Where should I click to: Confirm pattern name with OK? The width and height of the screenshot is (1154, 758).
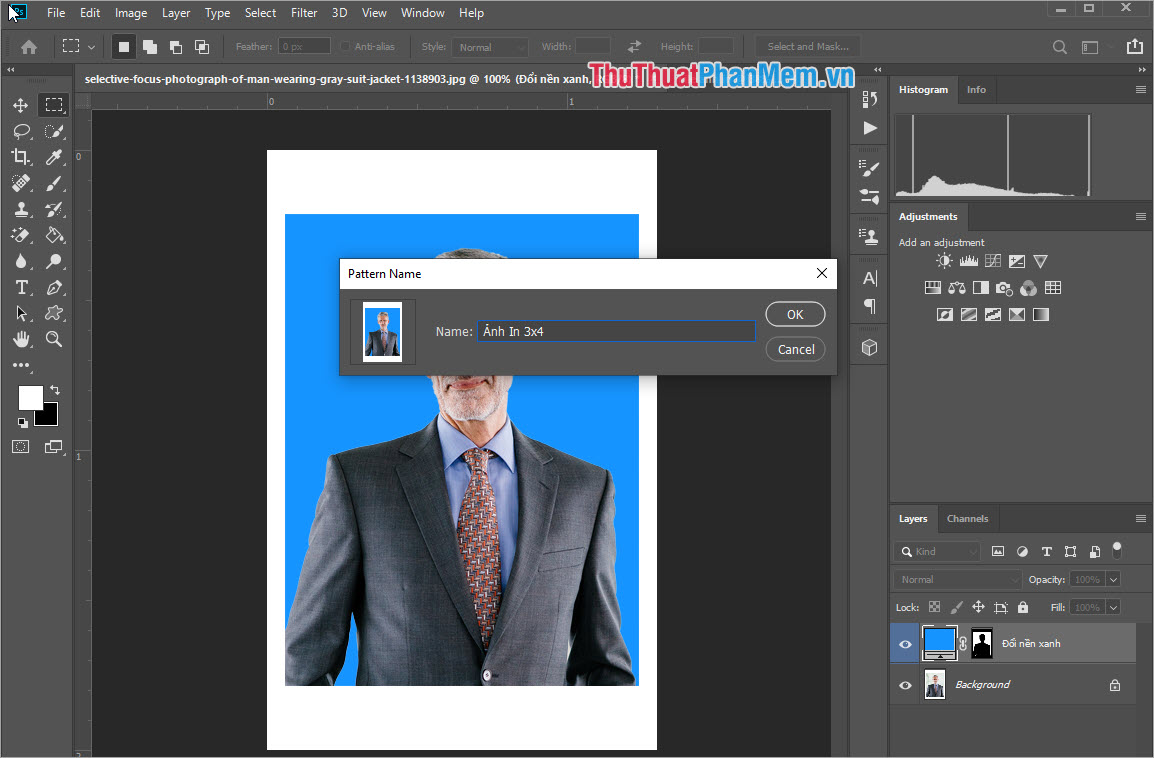click(795, 313)
